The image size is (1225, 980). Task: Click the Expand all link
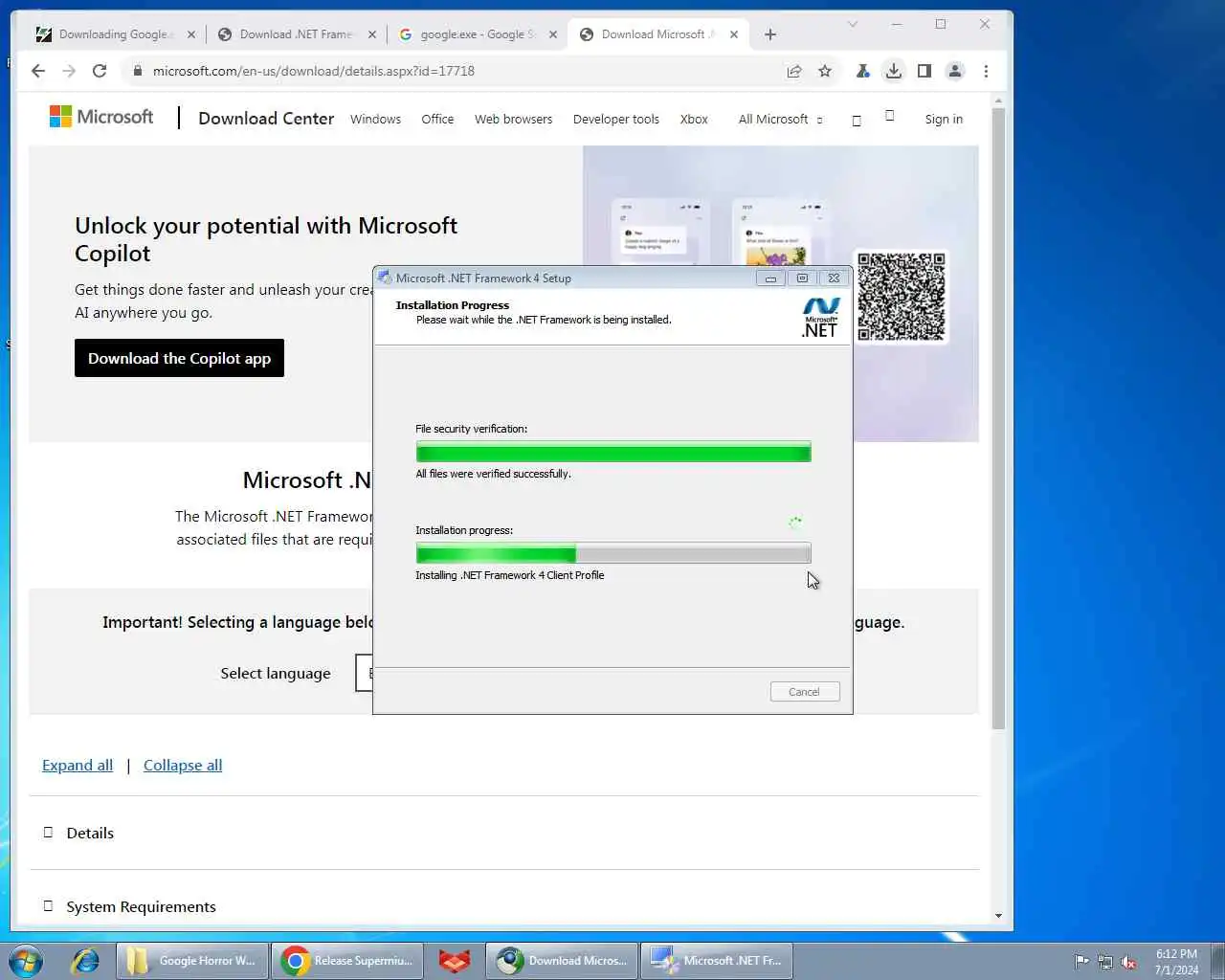[x=78, y=766]
